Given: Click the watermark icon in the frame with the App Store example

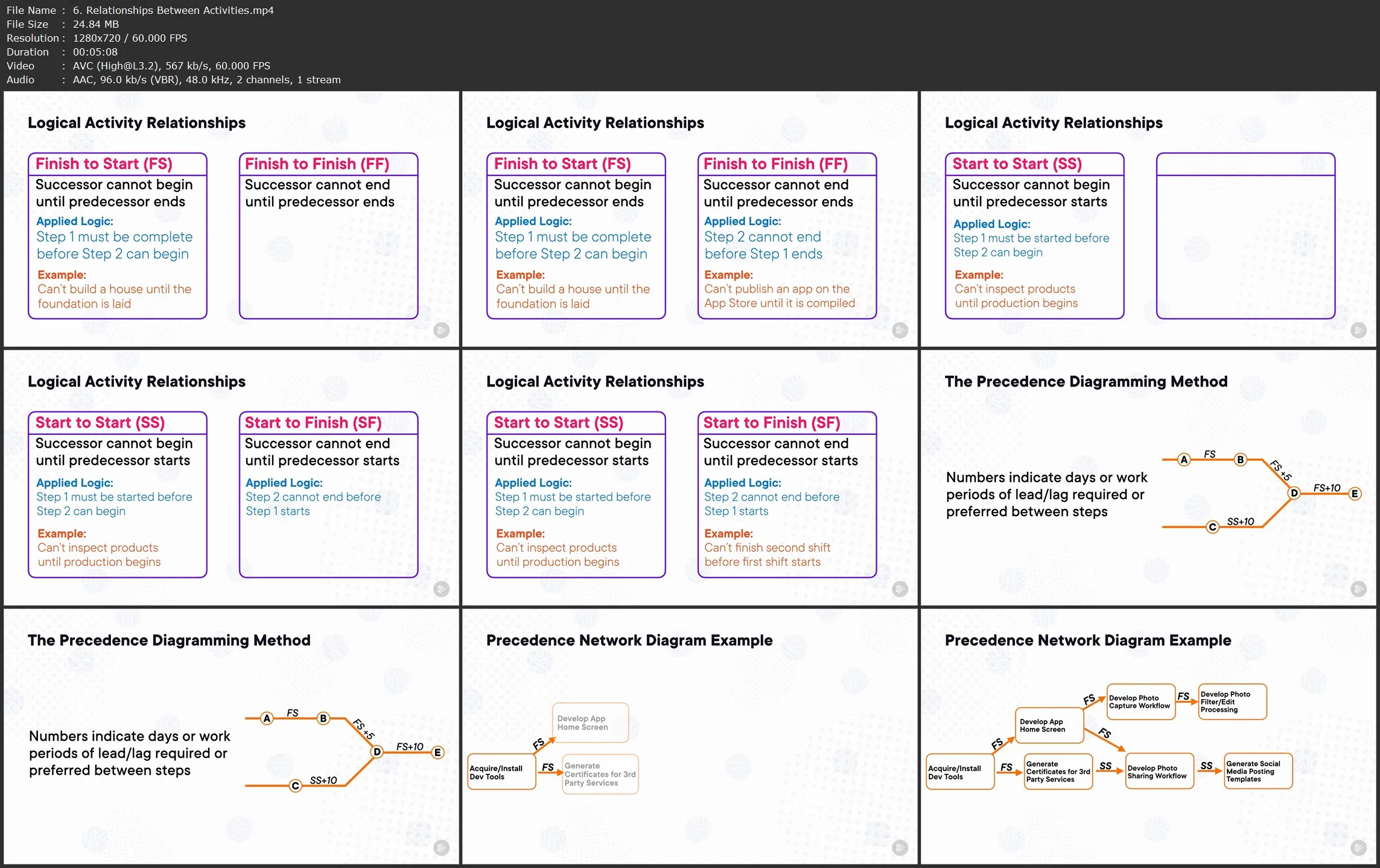Looking at the screenshot, I should (900, 330).
